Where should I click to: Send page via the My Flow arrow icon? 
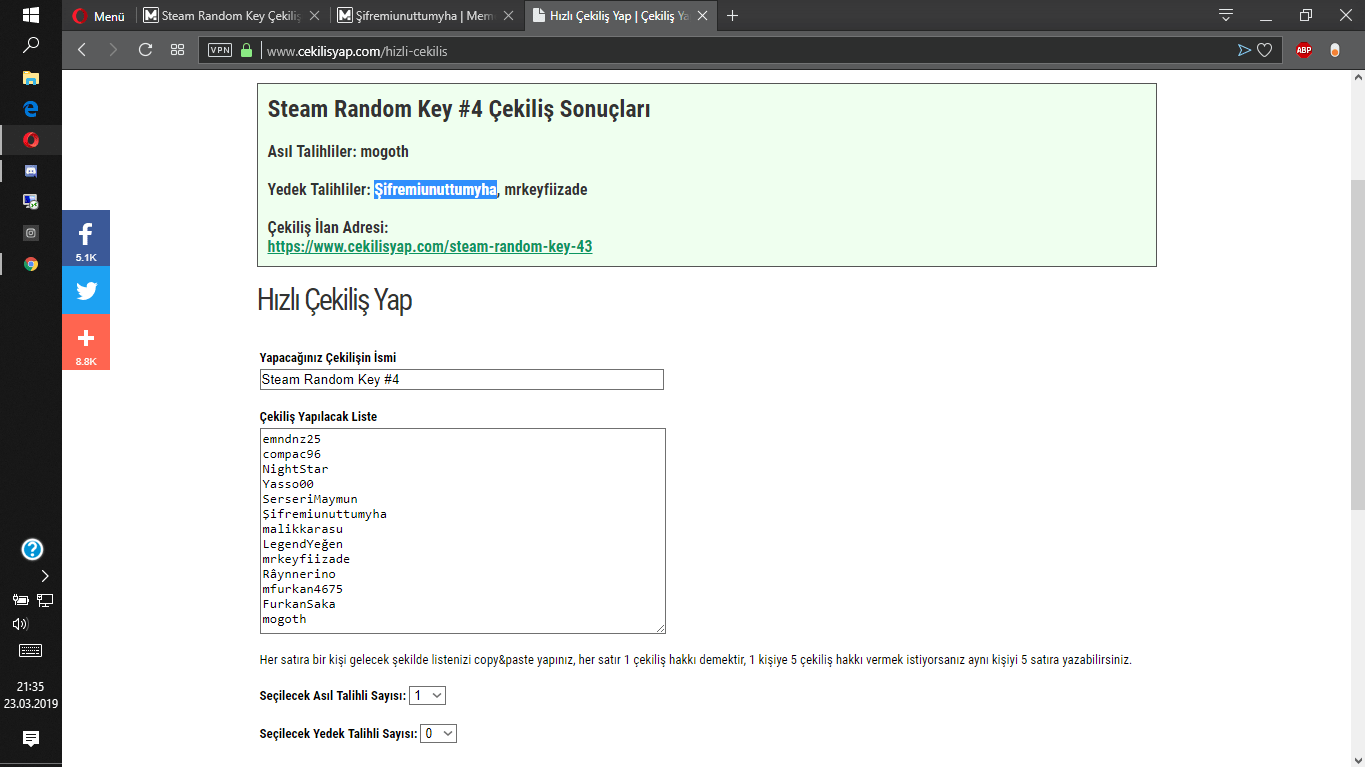point(1244,50)
